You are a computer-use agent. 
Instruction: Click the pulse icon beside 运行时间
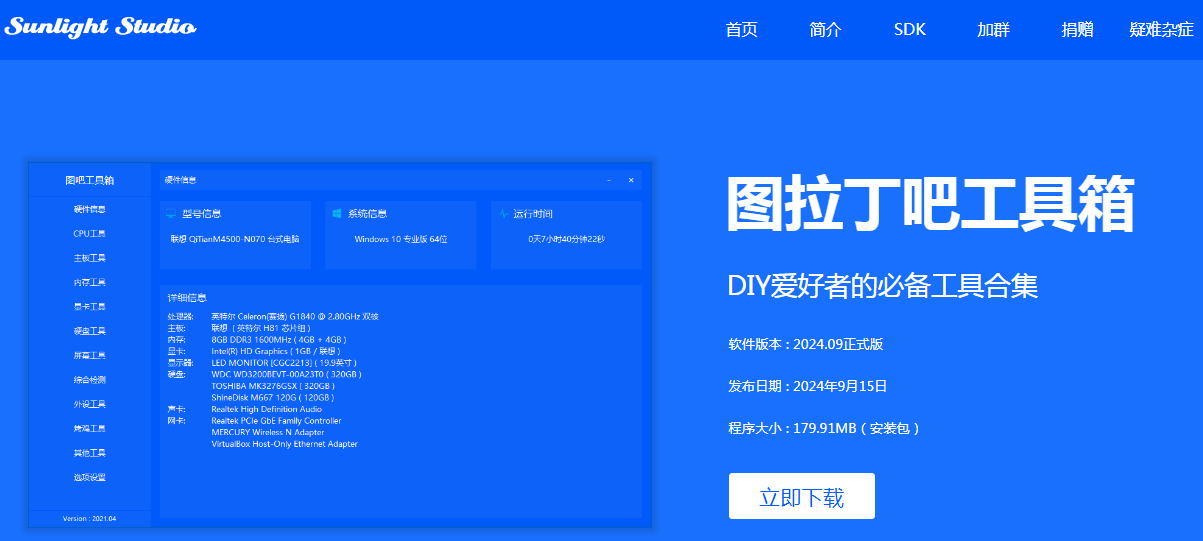tap(503, 214)
